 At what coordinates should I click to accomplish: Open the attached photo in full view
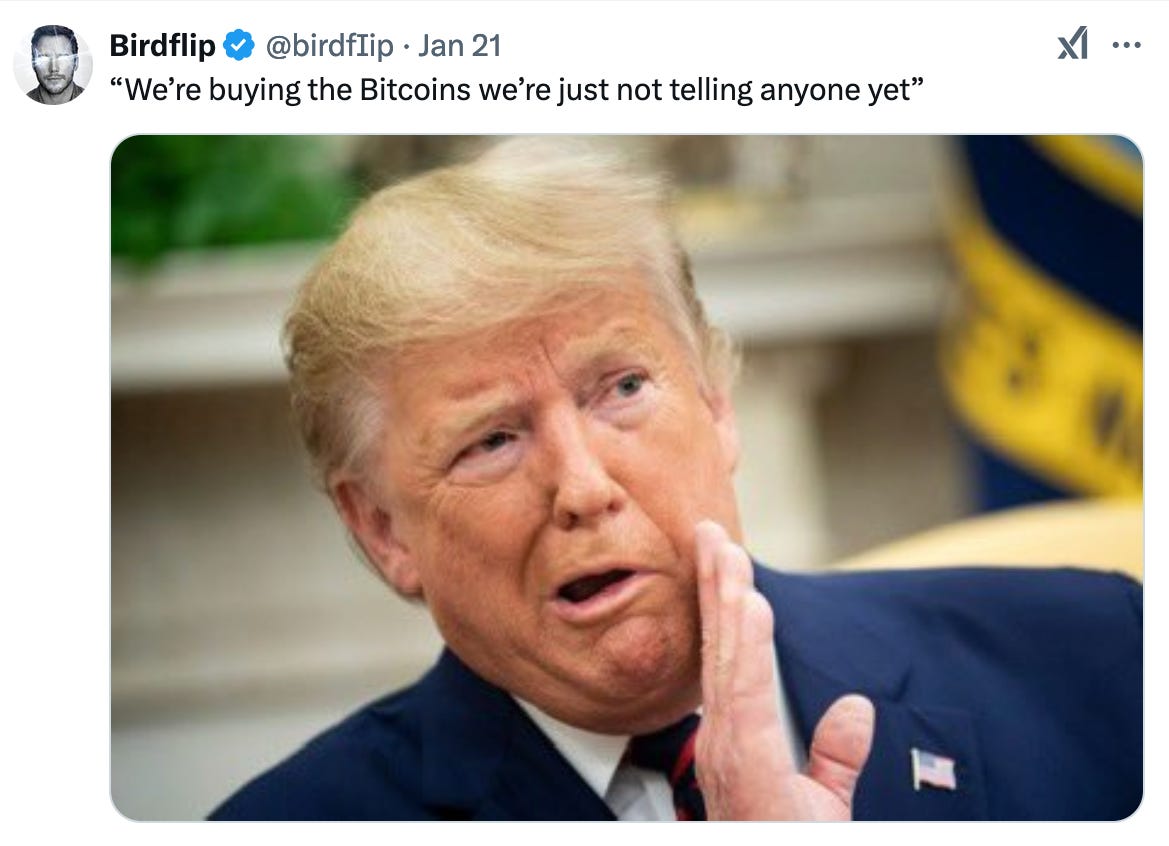coord(627,478)
